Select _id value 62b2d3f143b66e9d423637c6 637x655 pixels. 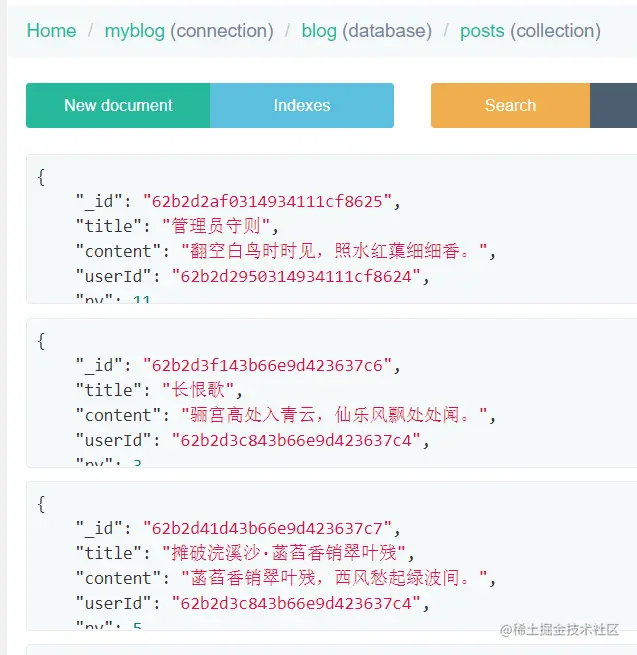267,365
